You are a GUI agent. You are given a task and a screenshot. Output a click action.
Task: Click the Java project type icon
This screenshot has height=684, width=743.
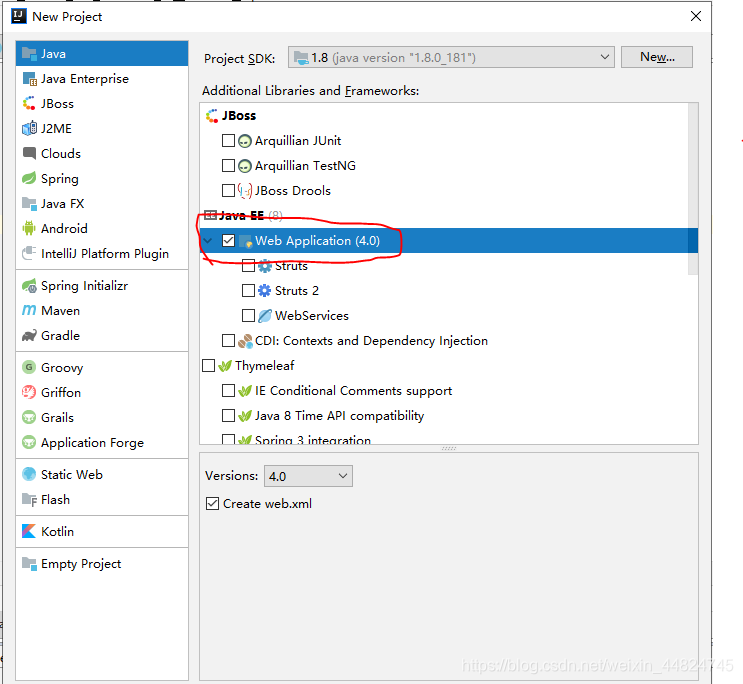click(29, 54)
